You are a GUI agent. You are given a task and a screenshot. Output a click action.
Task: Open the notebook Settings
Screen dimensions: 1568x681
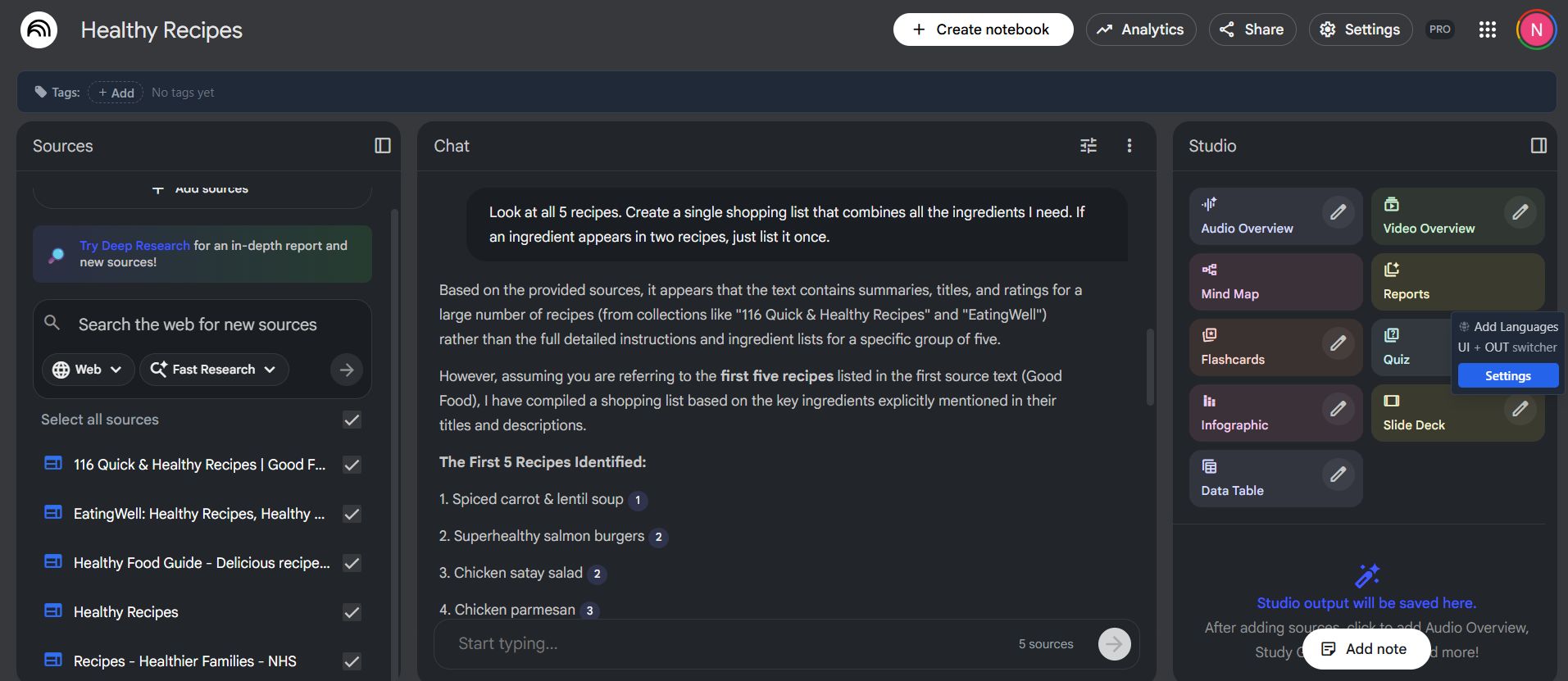1359,30
